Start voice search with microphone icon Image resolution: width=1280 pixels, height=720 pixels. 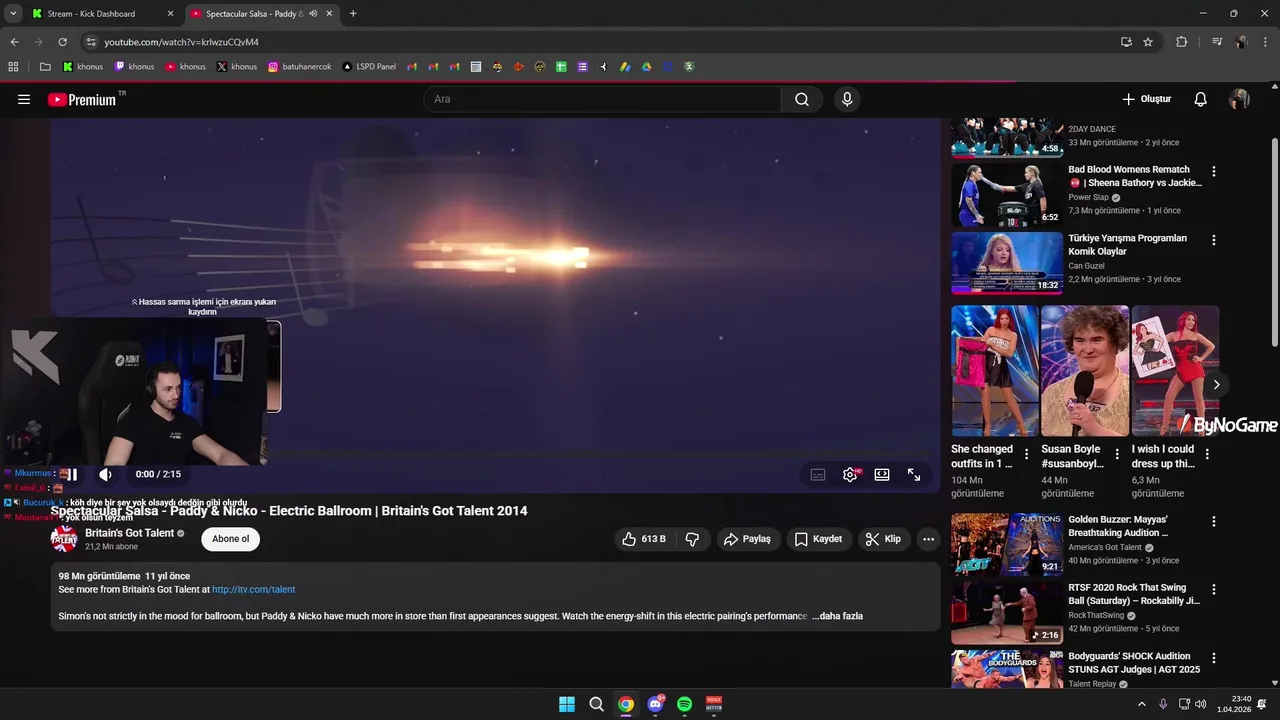click(x=847, y=99)
